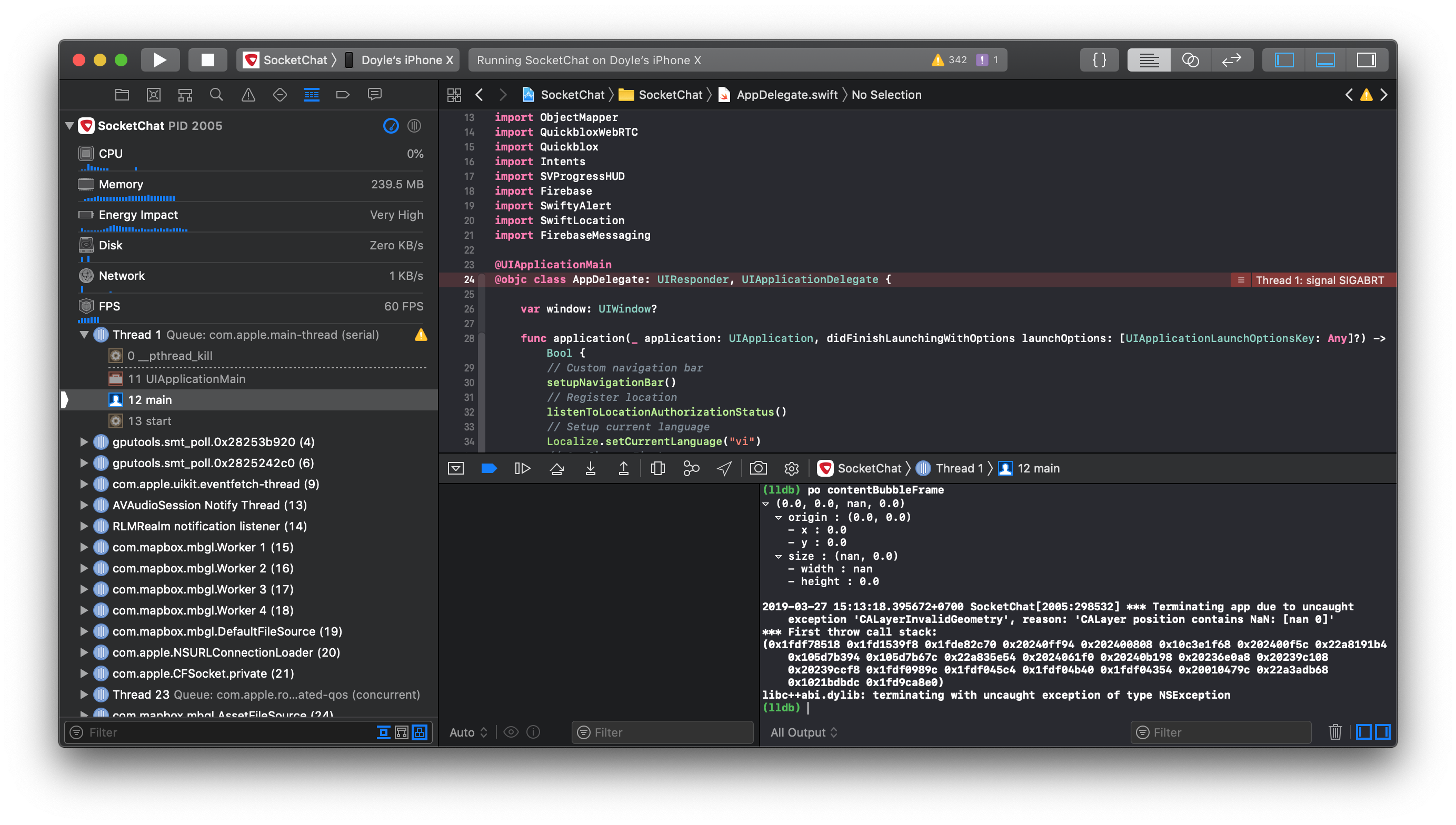Clear the console with trash icon
1456x825 pixels.
coord(1335,732)
